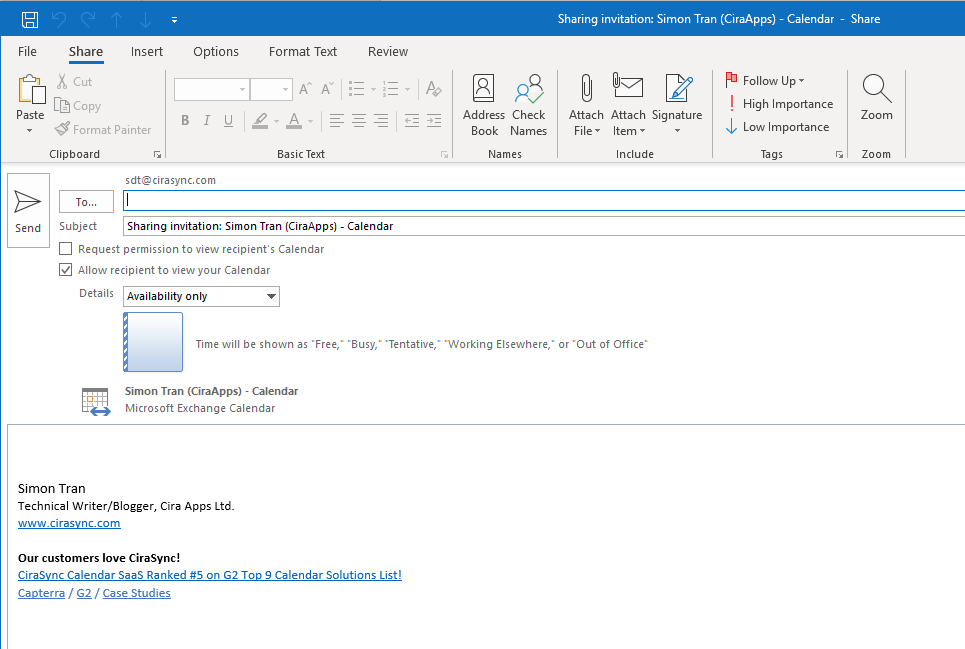Set Low Importance tag
Viewport: 965px width, 649px height.
[777, 127]
